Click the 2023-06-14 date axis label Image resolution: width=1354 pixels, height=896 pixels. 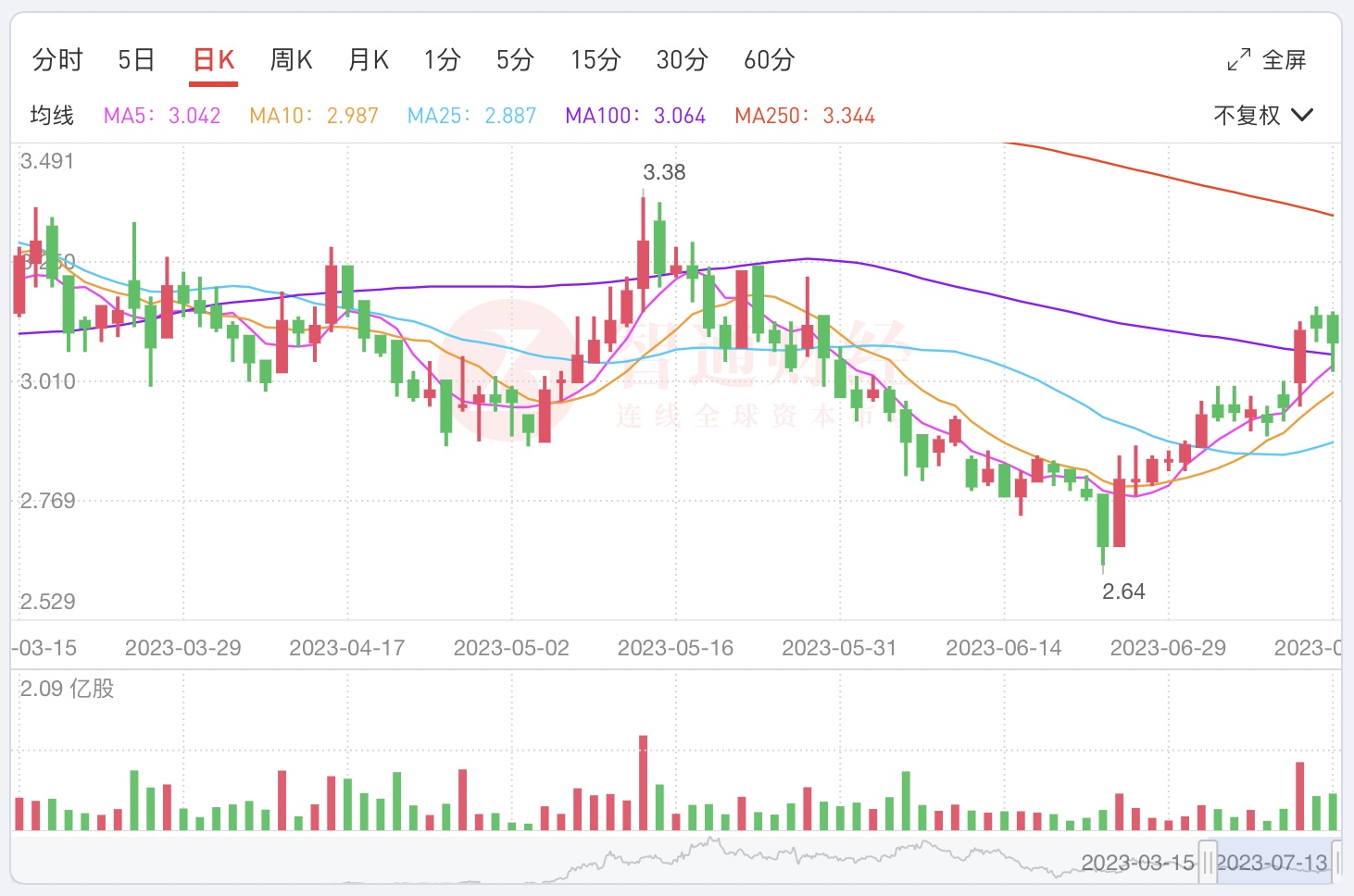[x=1004, y=648]
